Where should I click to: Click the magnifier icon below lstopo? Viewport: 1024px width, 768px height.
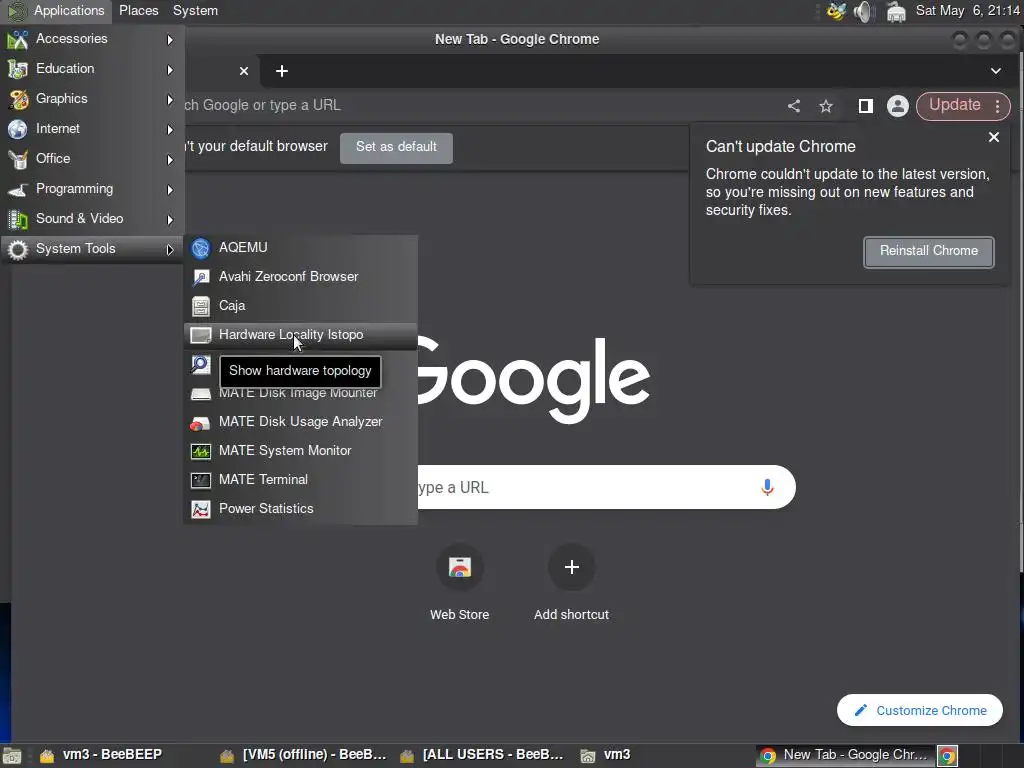[x=200, y=364]
